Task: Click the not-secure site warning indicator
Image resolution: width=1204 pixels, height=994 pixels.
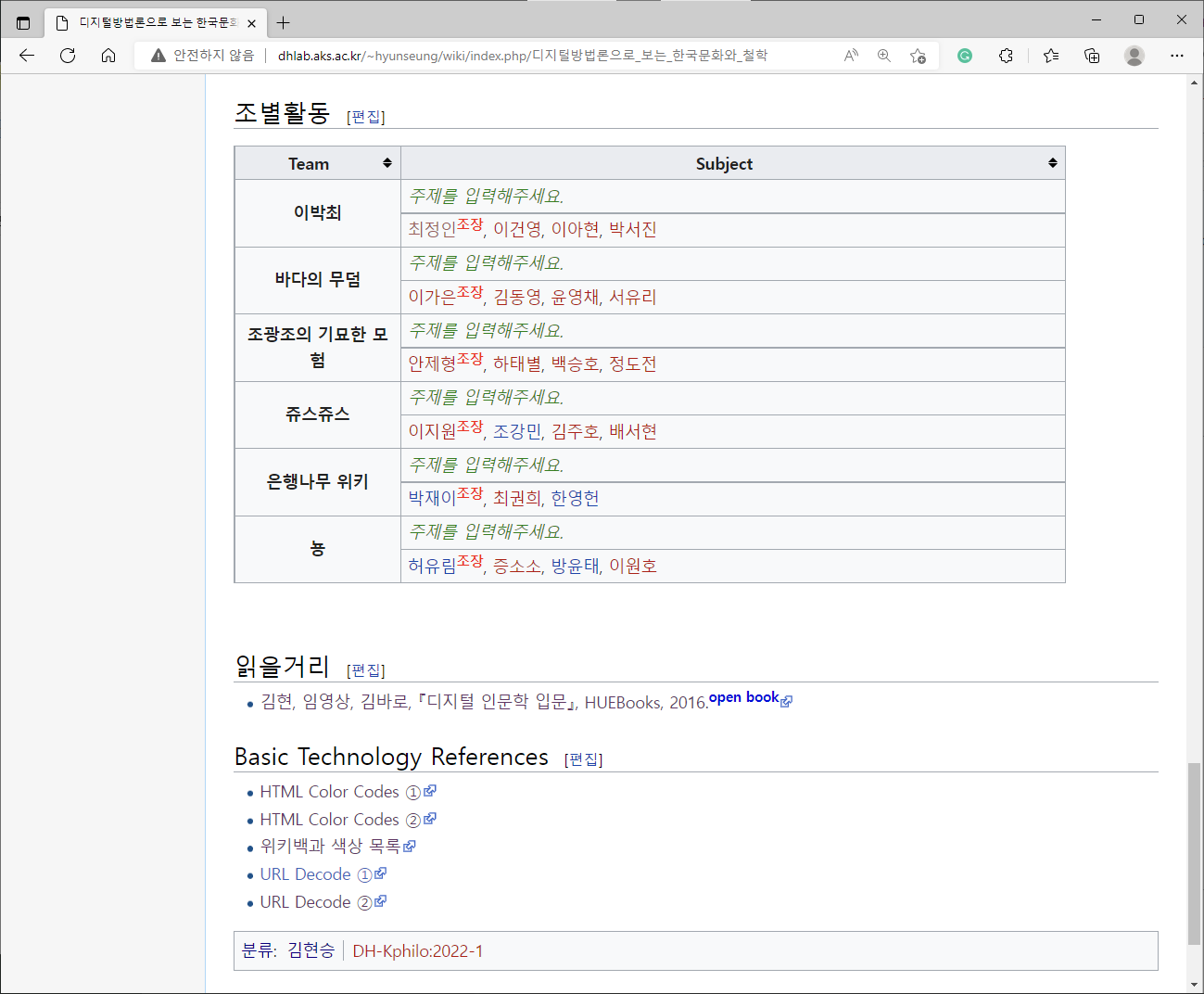Action: click(x=202, y=56)
